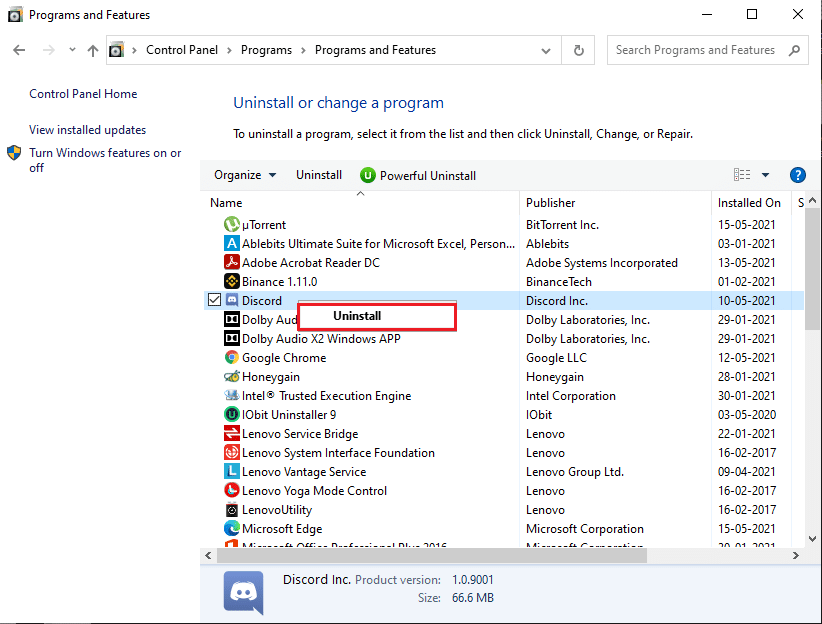Click the uTorrent program icon

(232, 225)
